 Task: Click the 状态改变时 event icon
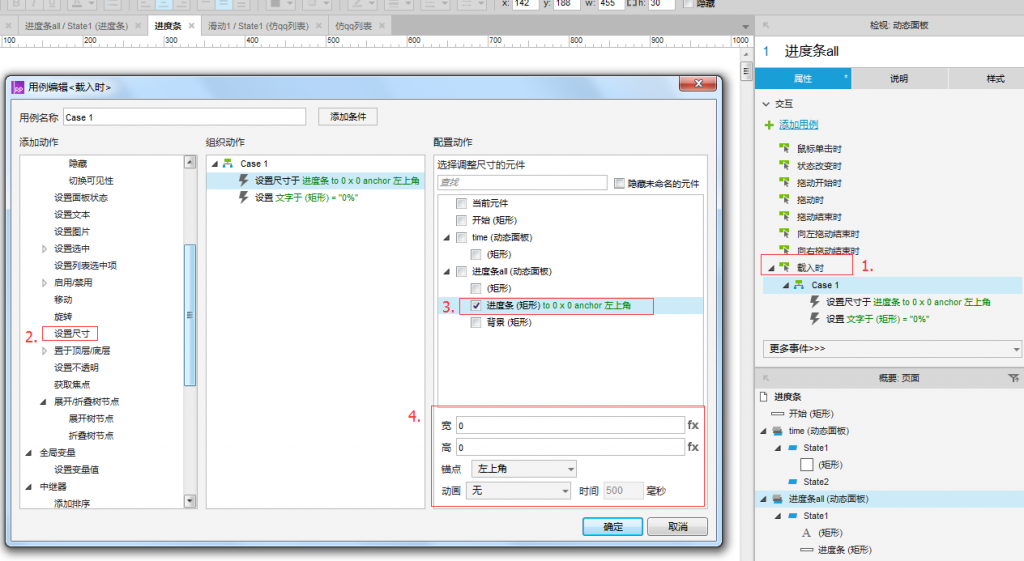click(x=784, y=165)
